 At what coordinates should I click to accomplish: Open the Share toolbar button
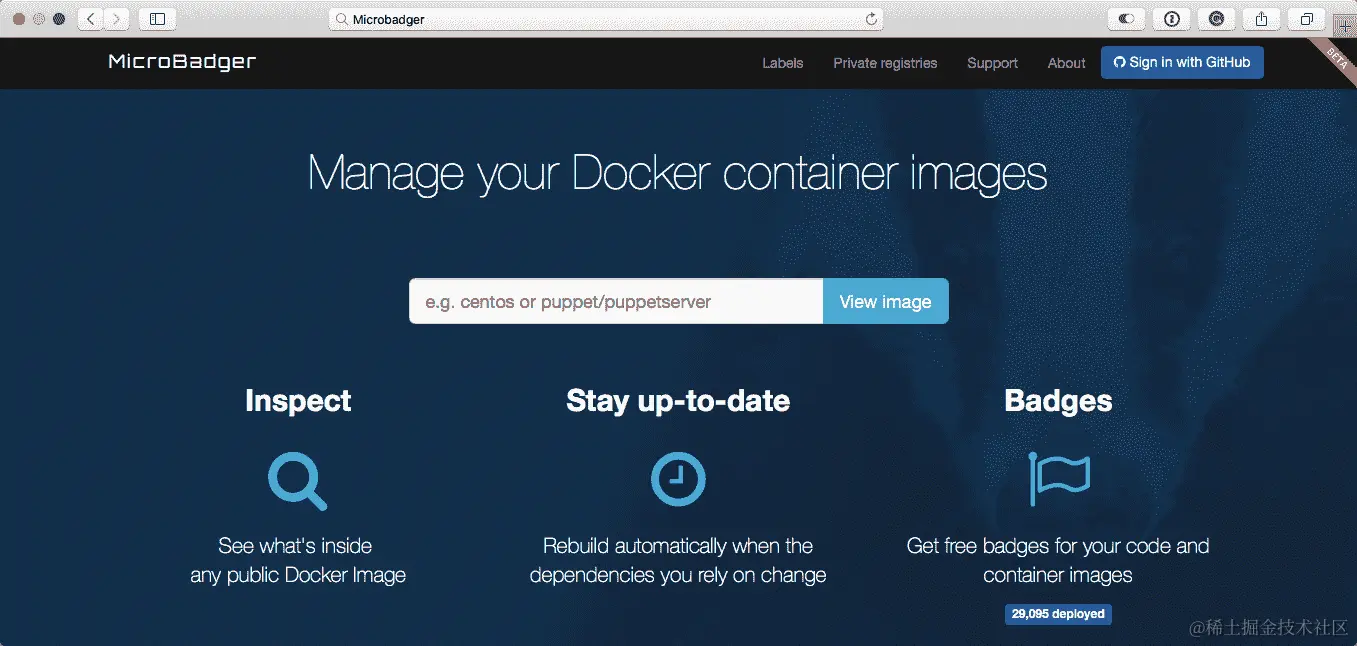(1262, 19)
